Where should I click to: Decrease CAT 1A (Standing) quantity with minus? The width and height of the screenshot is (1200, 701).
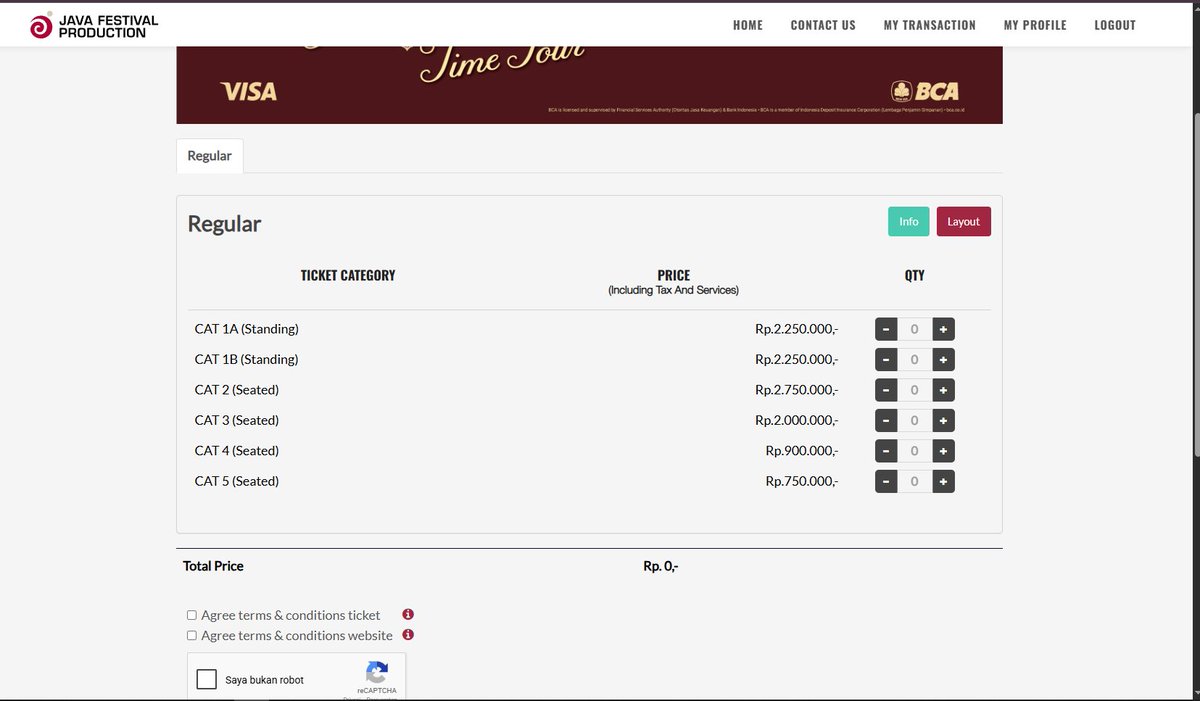point(886,329)
